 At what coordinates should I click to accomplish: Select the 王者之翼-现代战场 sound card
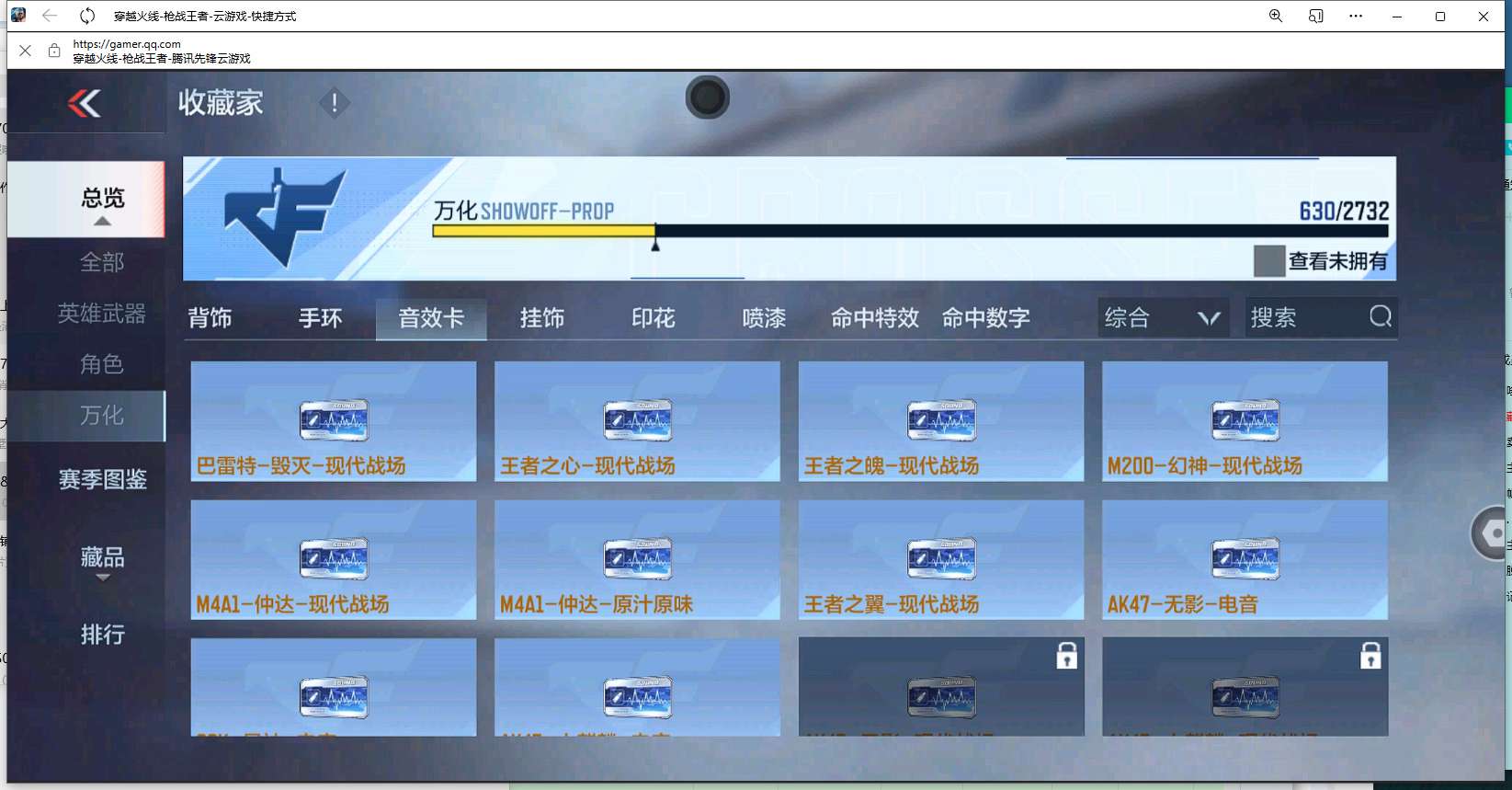941,560
